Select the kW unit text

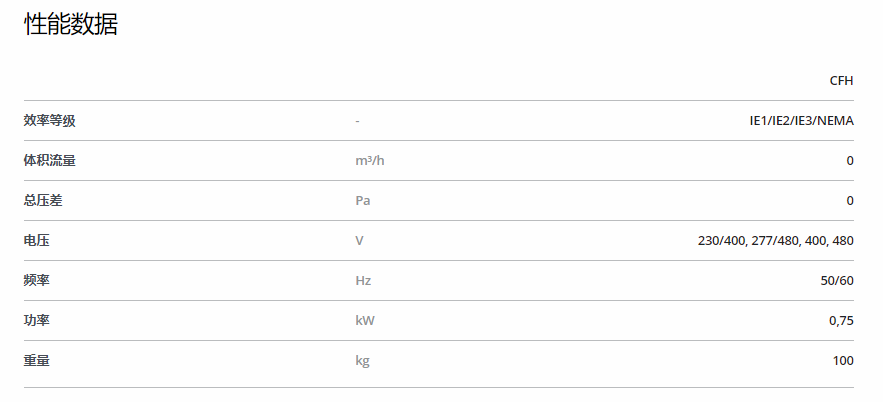point(365,320)
